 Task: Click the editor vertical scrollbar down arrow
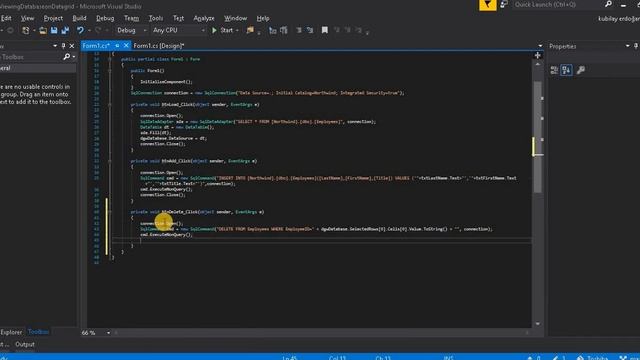point(538,324)
